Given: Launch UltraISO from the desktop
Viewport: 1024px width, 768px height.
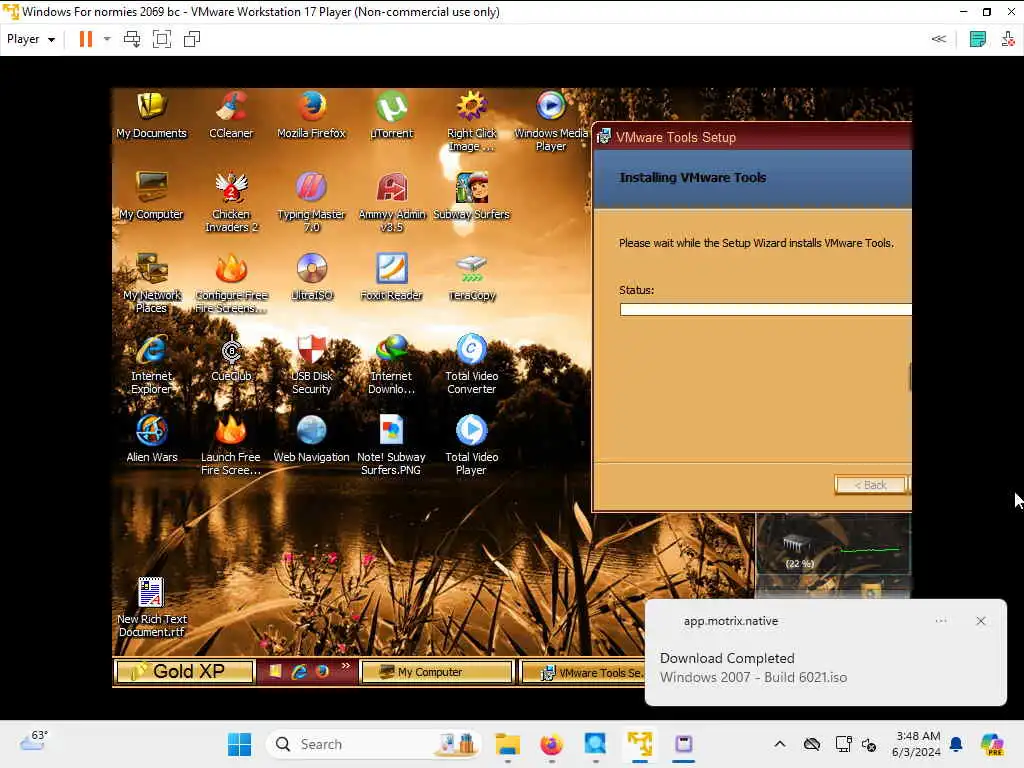Looking at the screenshot, I should [312, 277].
